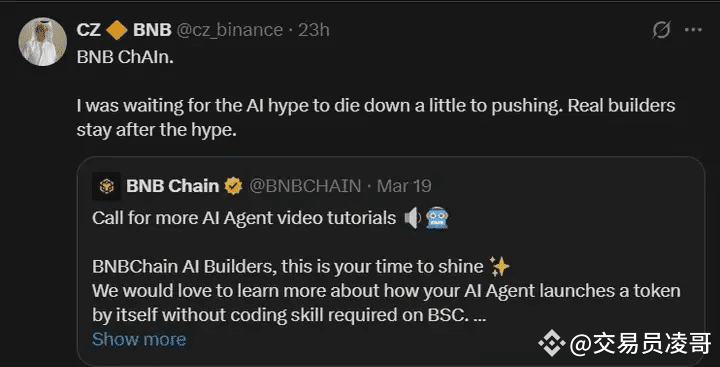This screenshot has width=720, height=367.
Task: Click the gold verified badge beside BNB Chain
Action: pos(234,186)
